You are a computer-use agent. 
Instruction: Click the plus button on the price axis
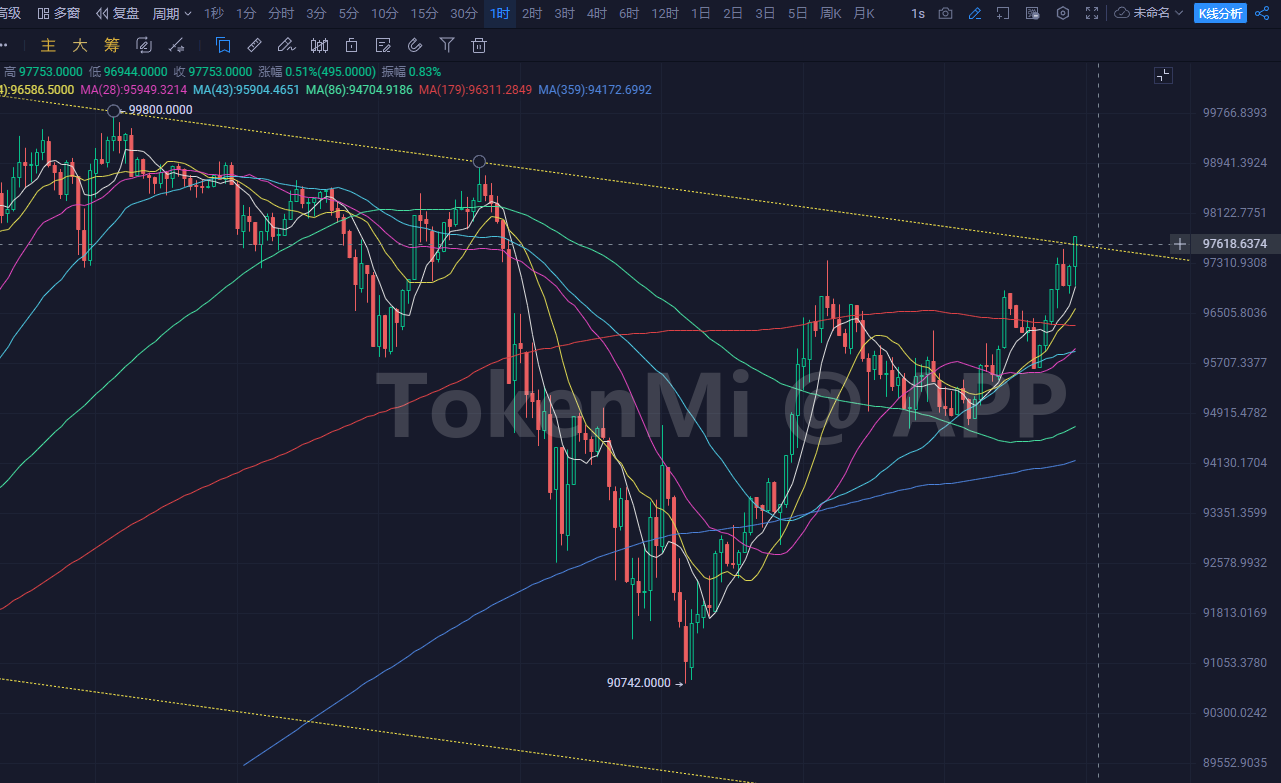point(1181,244)
